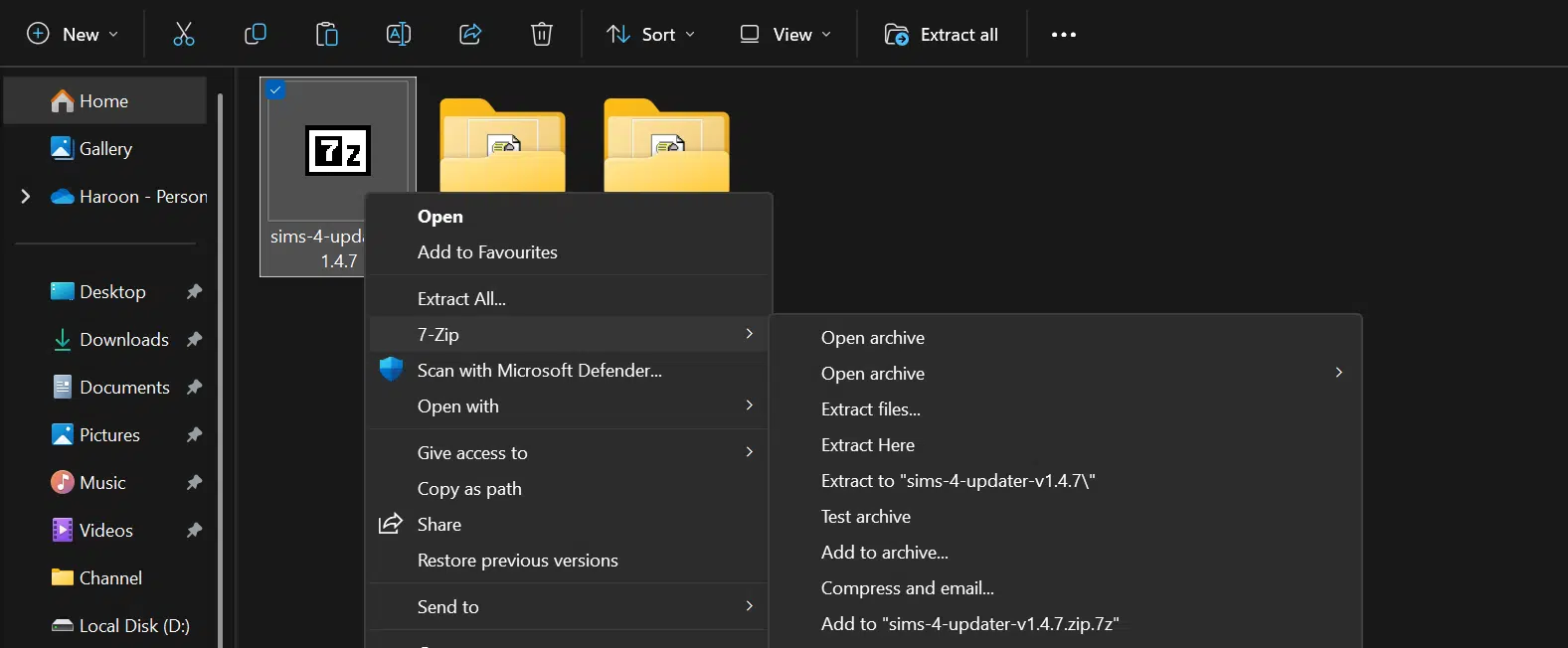The height and width of the screenshot is (648, 1568).
Task: Select Scan with Microsoft Defender
Action: 539,371
